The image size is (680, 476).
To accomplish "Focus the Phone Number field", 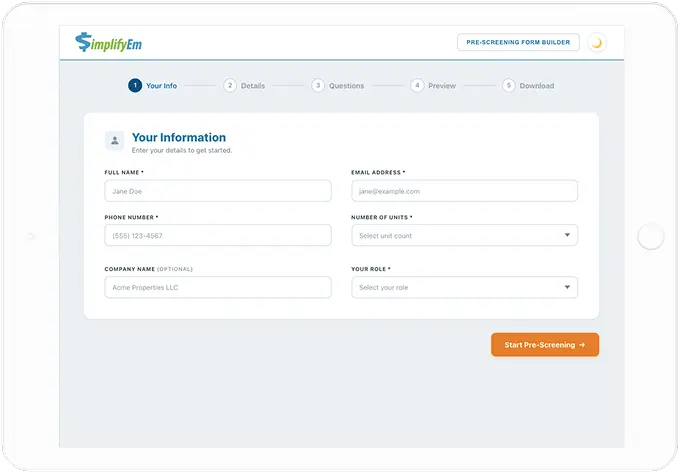I will pyautogui.click(x=218, y=235).
